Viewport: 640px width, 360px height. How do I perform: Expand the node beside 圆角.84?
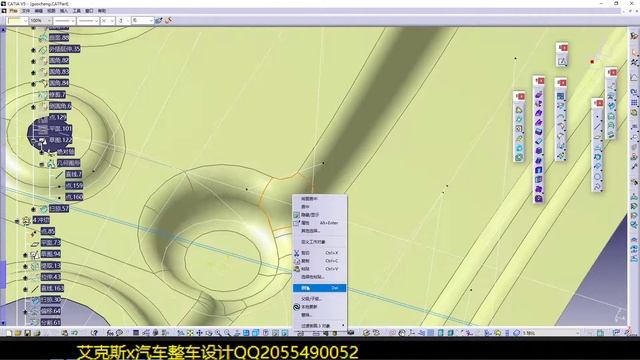pos(33,84)
